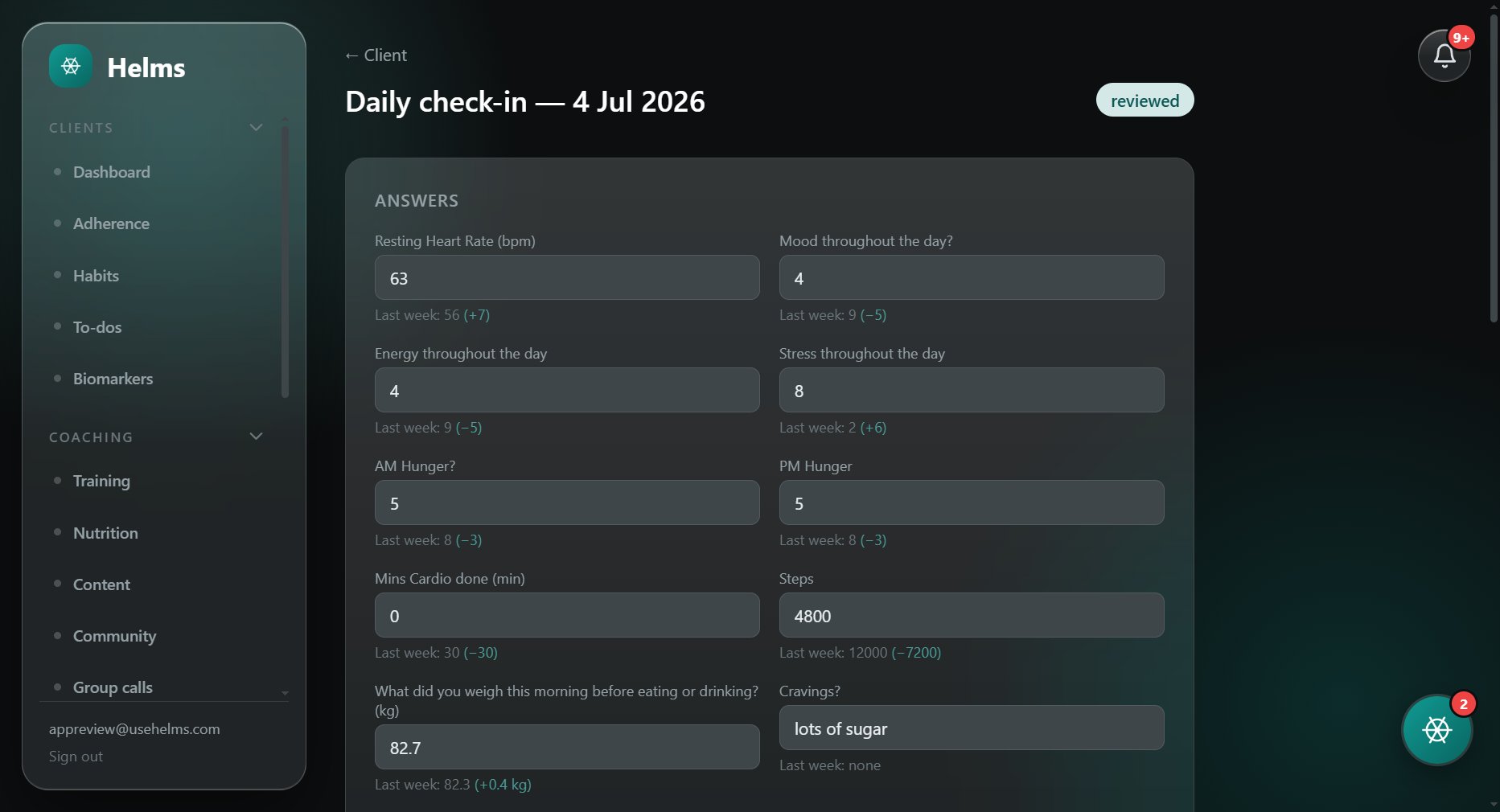Click the Stress field showing 8
The width and height of the screenshot is (1500, 812).
[x=972, y=391]
